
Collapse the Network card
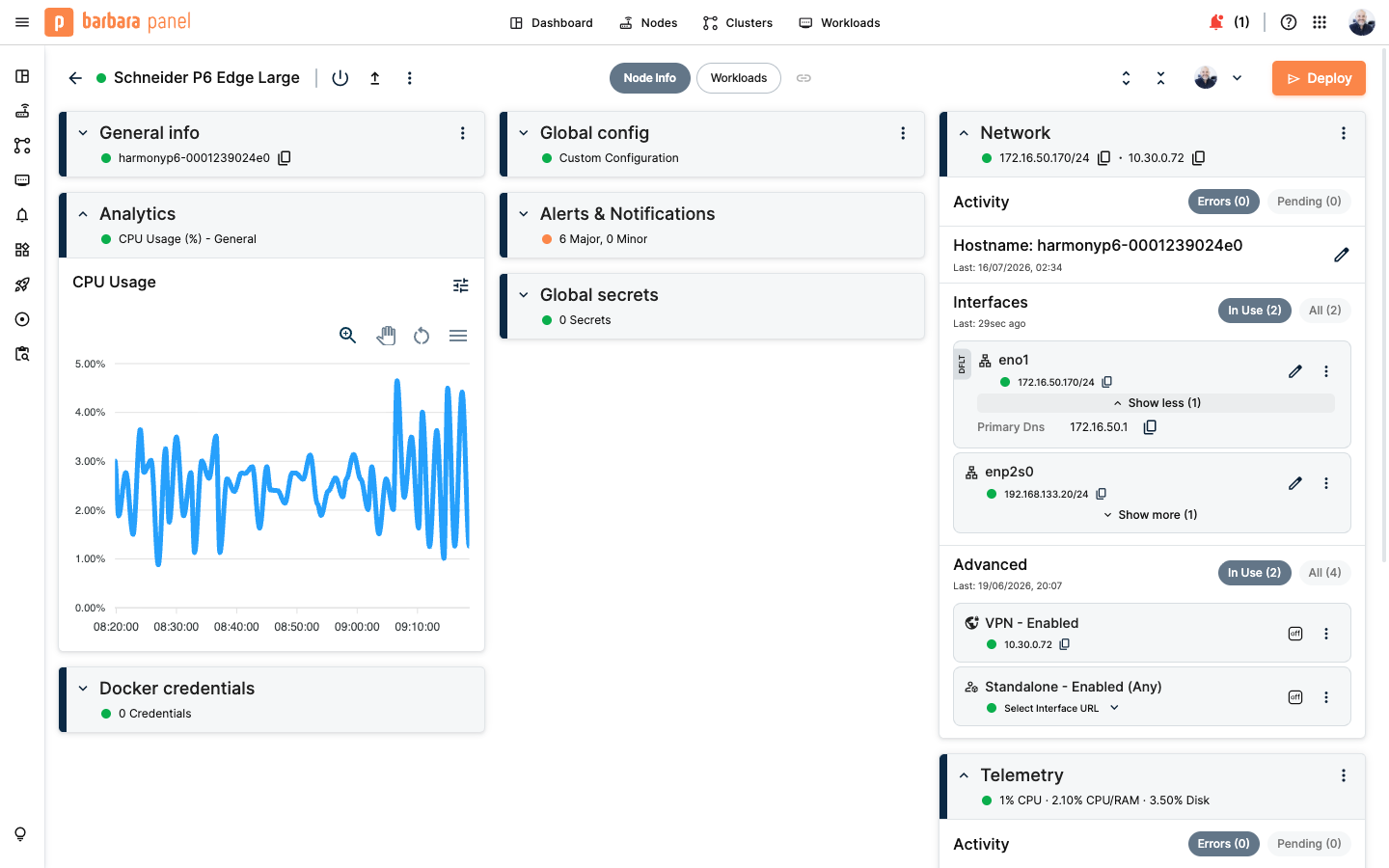coord(964,133)
